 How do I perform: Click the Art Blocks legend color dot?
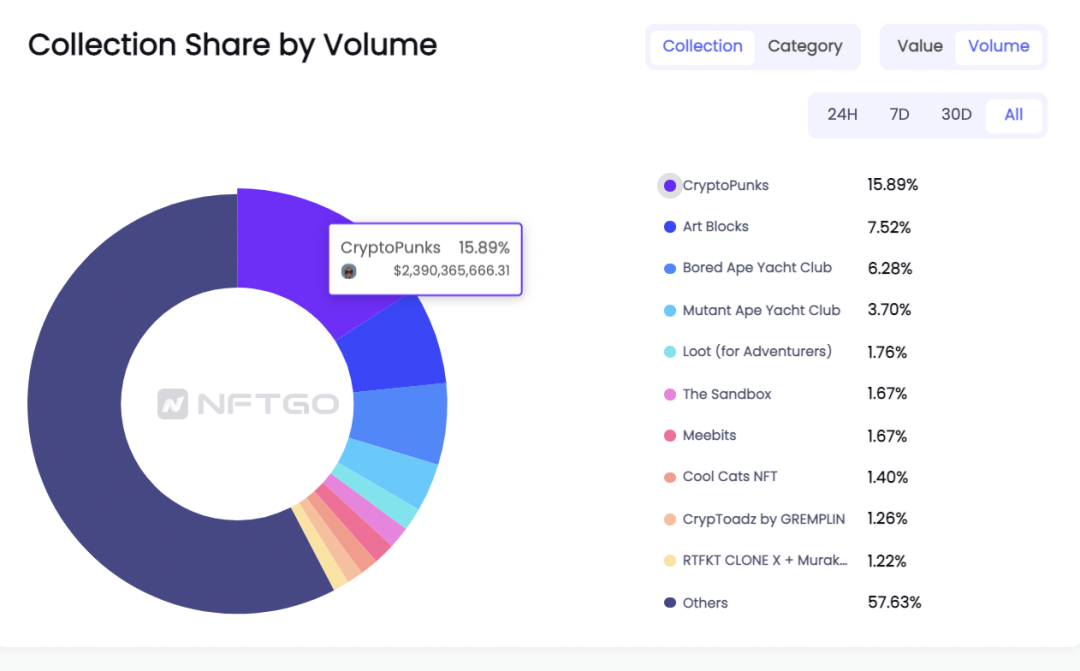coord(669,227)
